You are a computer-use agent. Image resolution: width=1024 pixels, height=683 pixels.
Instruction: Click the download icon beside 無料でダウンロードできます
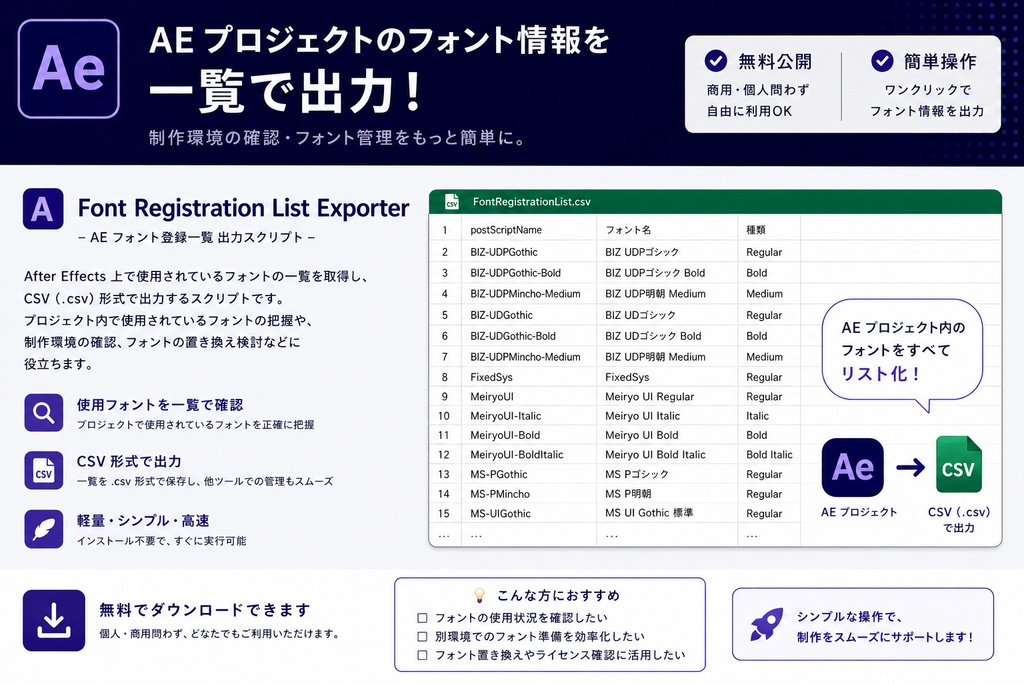[54, 620]
